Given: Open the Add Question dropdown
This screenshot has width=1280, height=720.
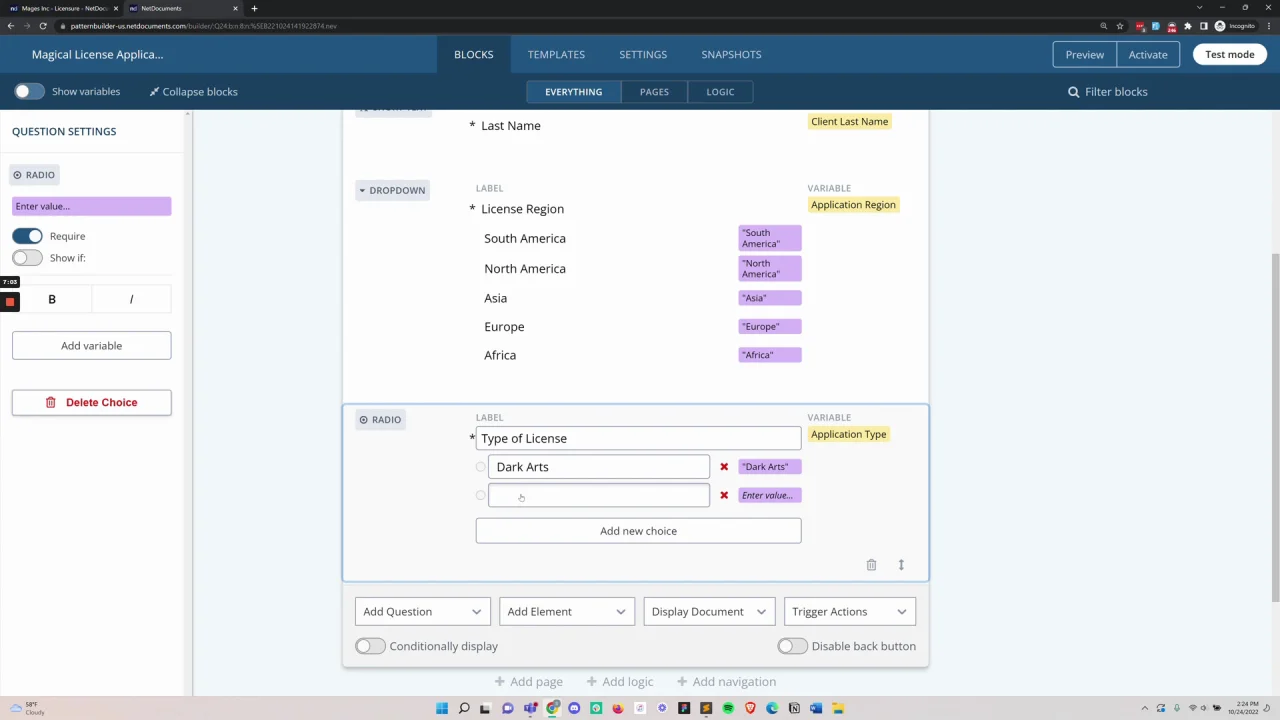Looking at the screenshot, I should pyautogui.click(x=422, y=612).
